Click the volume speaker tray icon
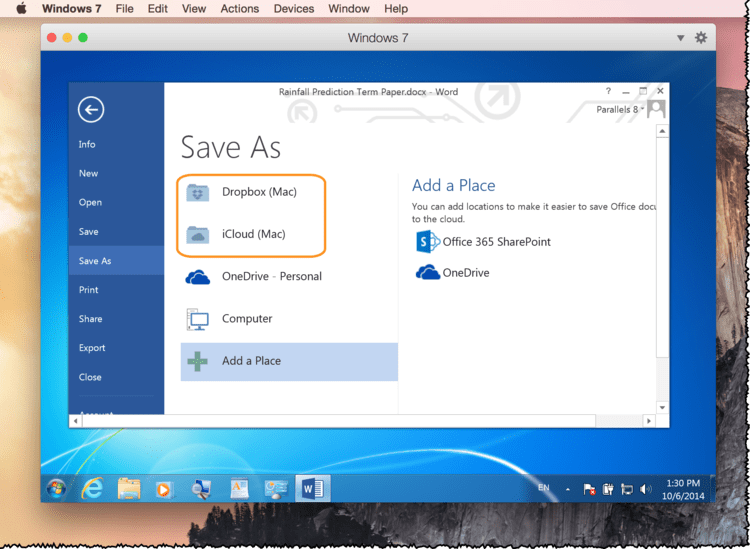 click(645, 489)
